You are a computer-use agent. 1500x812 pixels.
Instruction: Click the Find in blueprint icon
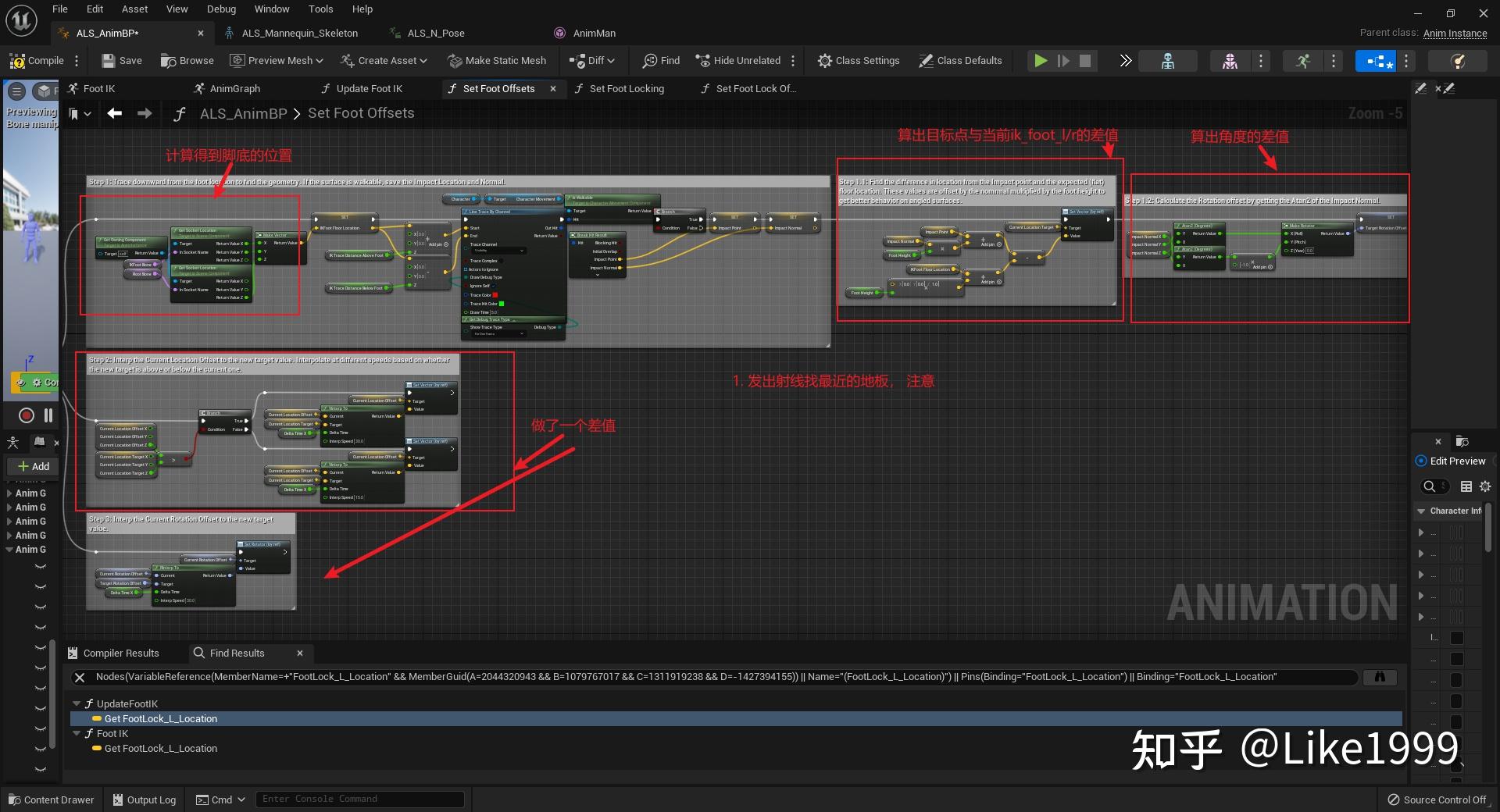[661, 61]
